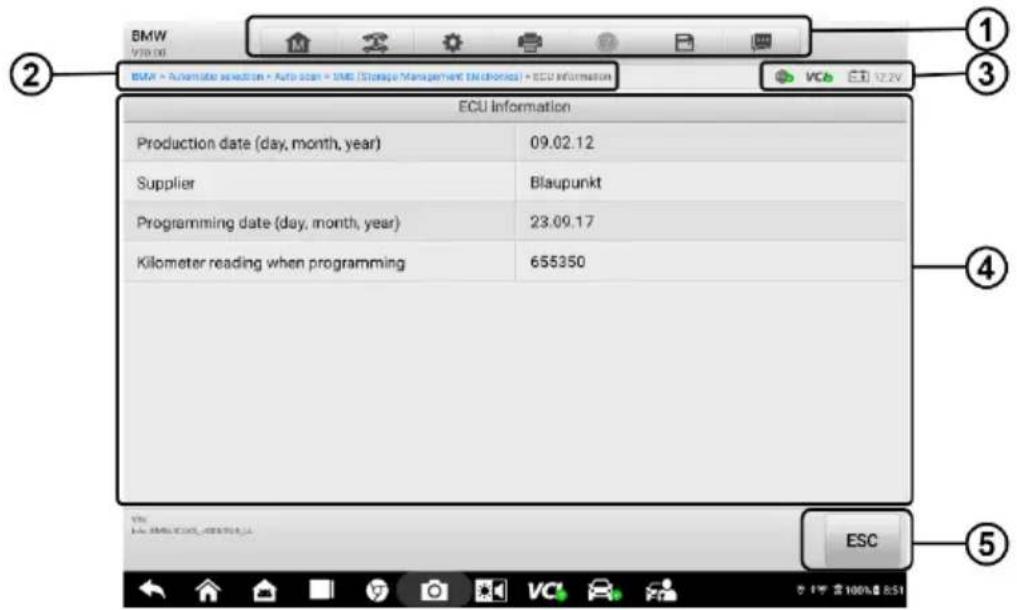
Task: Tap the Android home icon
Action: tap(208, 591)
